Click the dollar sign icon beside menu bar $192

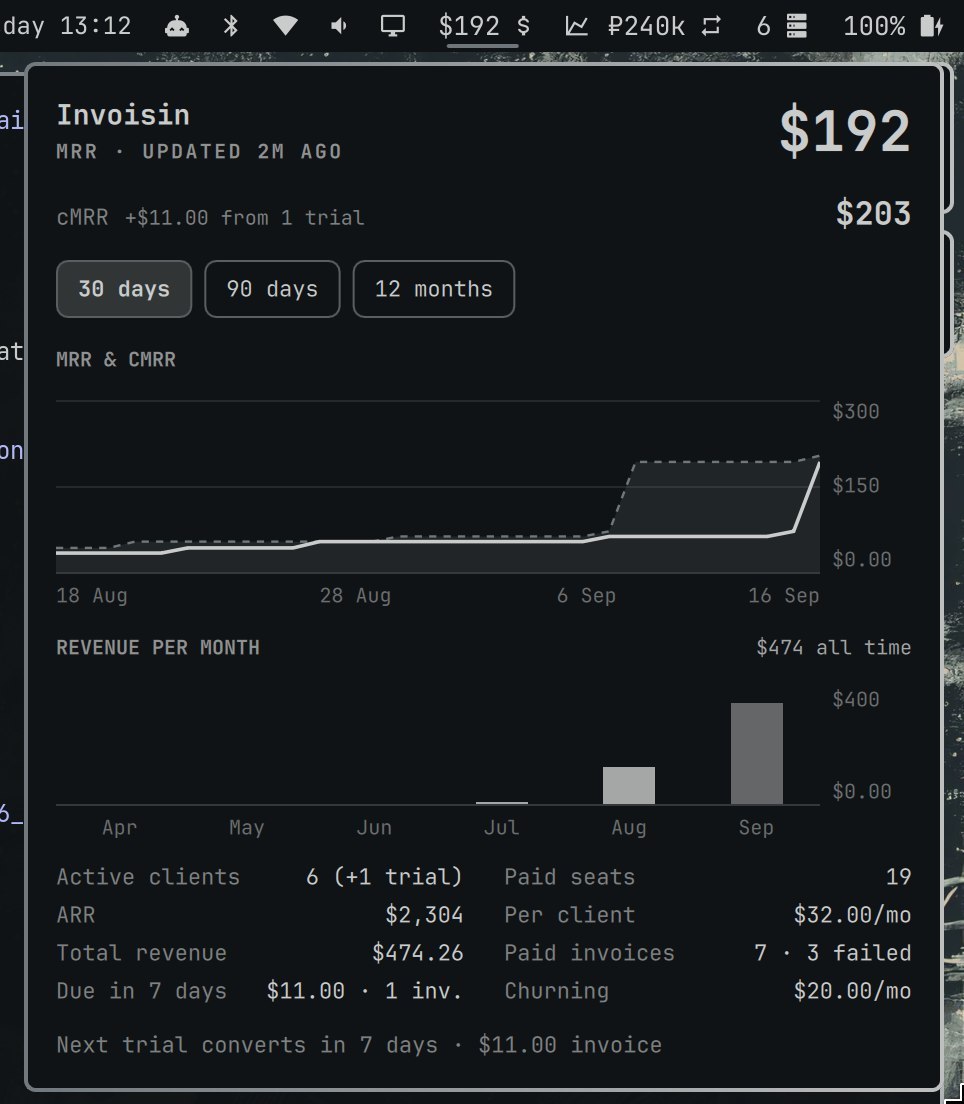pos(523,27)
